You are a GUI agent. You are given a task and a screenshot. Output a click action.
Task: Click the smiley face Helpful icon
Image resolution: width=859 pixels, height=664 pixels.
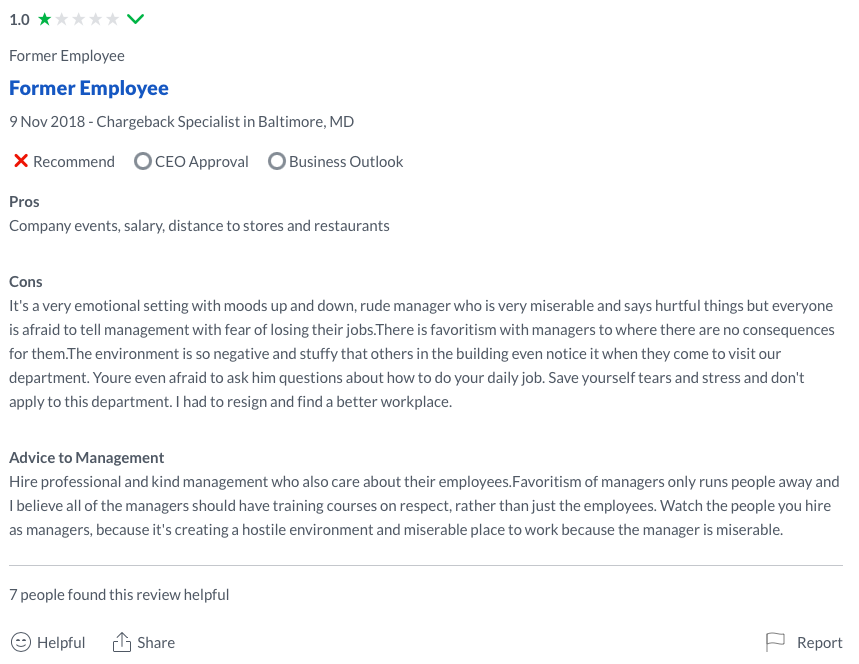(x=20, y=642)
